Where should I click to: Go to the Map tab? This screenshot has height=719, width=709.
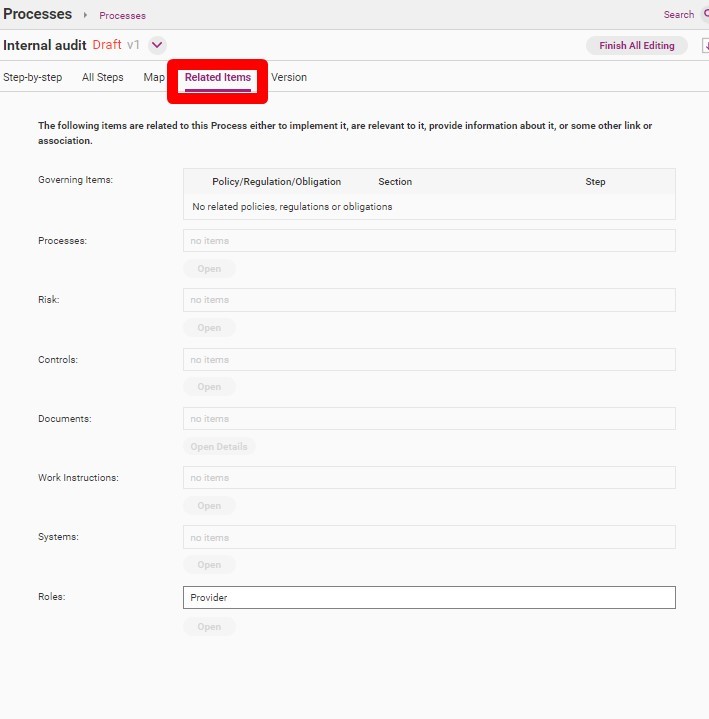(154, 77)
